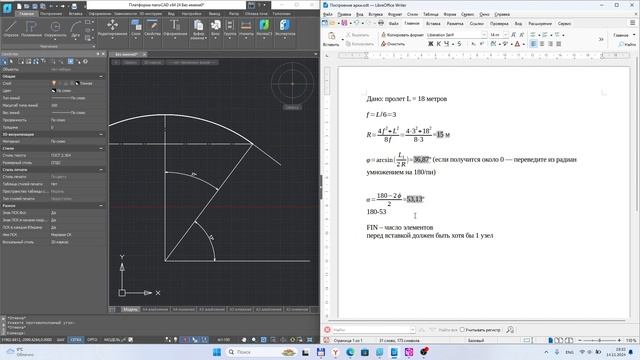640x360 pixels.
Task: Click Underline Ч in Writer toolbar
Action: pos(446,44)
